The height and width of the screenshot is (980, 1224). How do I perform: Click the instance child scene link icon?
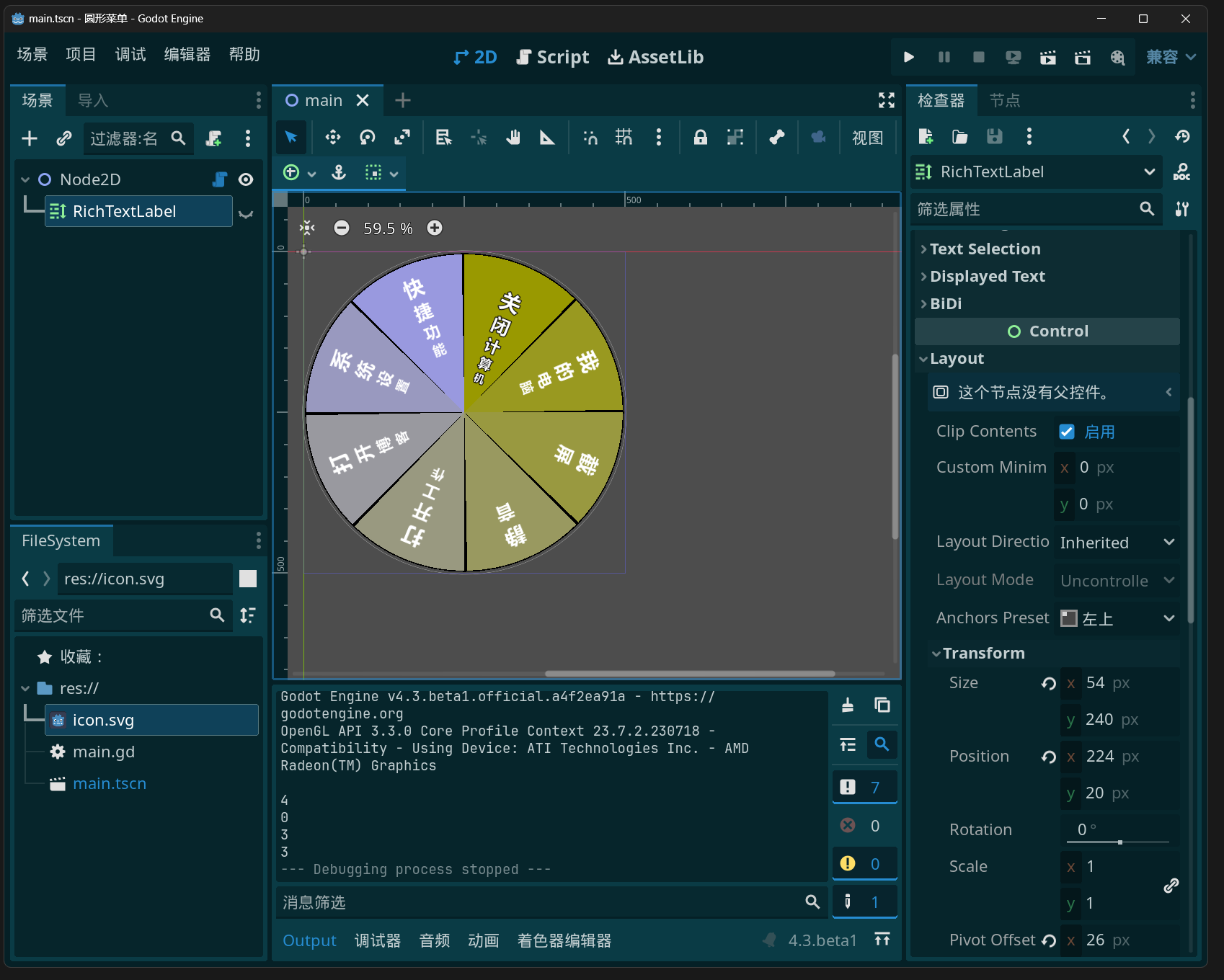pos(64,138)
